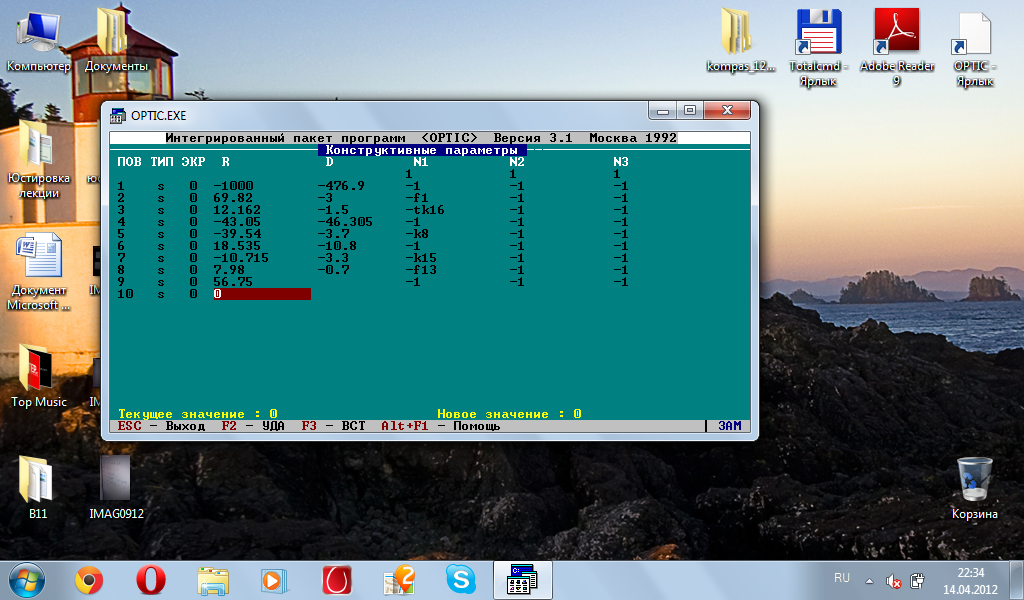Click the OPTIC.EXE title bar icon
The height and width of the screenshot is (600, 1024).
point(118,116)
